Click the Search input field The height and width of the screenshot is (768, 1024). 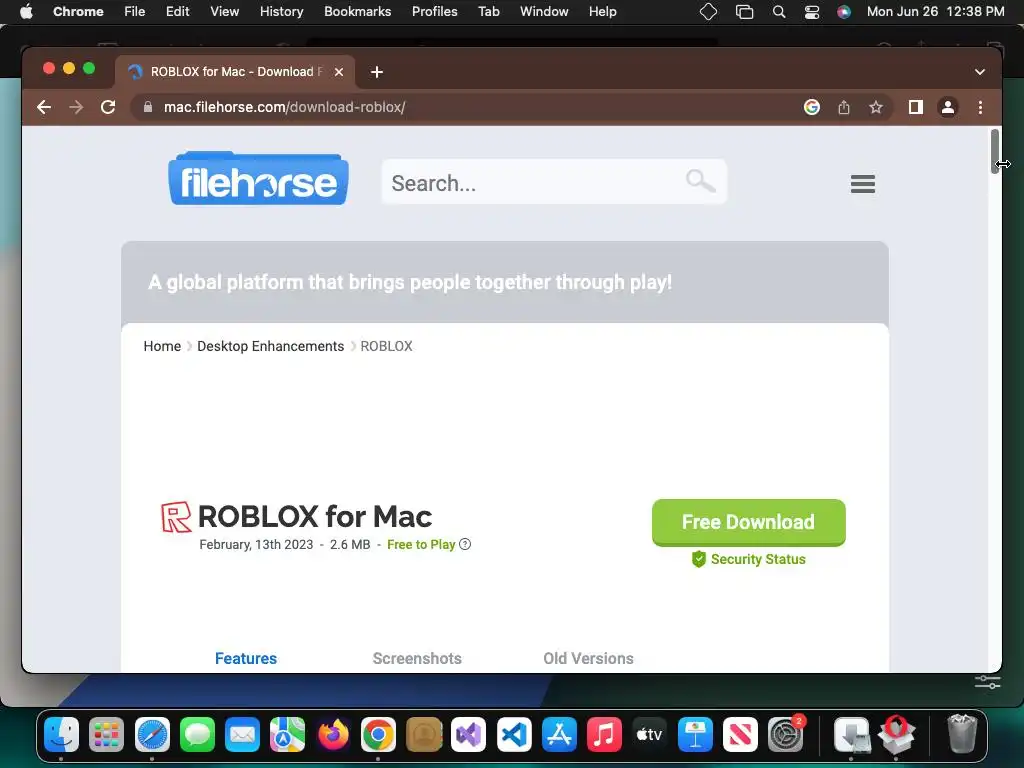click(554, 182)
